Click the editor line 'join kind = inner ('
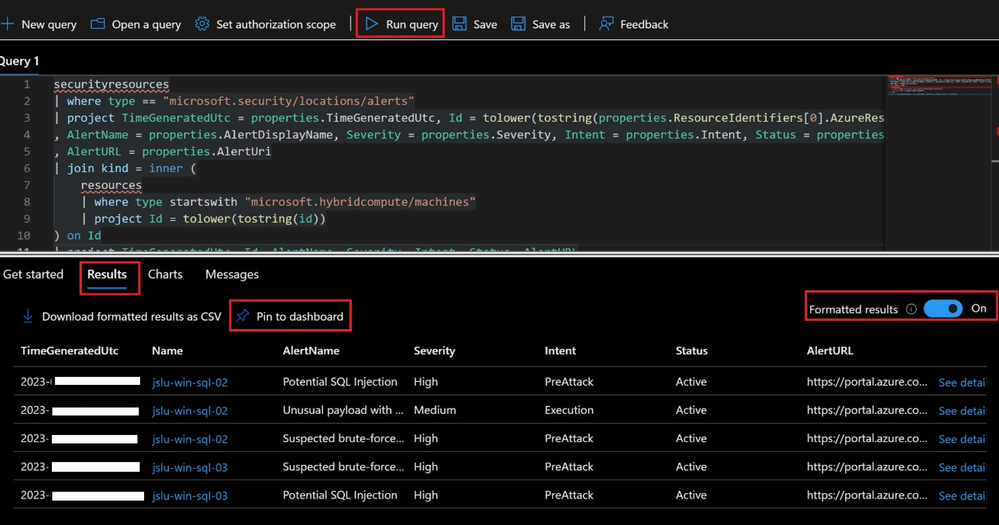Image resolution: width=999 pixels, height=525 pixels. (126, 168)
